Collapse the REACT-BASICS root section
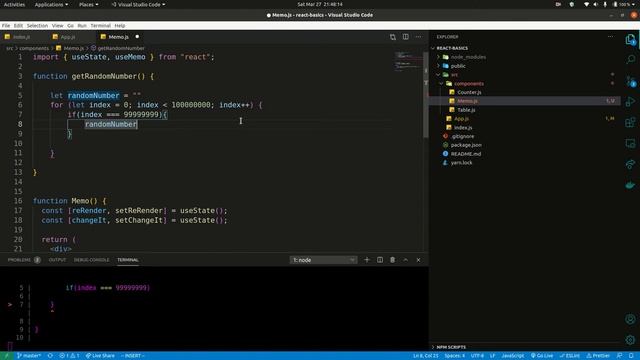The width and height of the screenshot is (640, 360). (452, 48)
